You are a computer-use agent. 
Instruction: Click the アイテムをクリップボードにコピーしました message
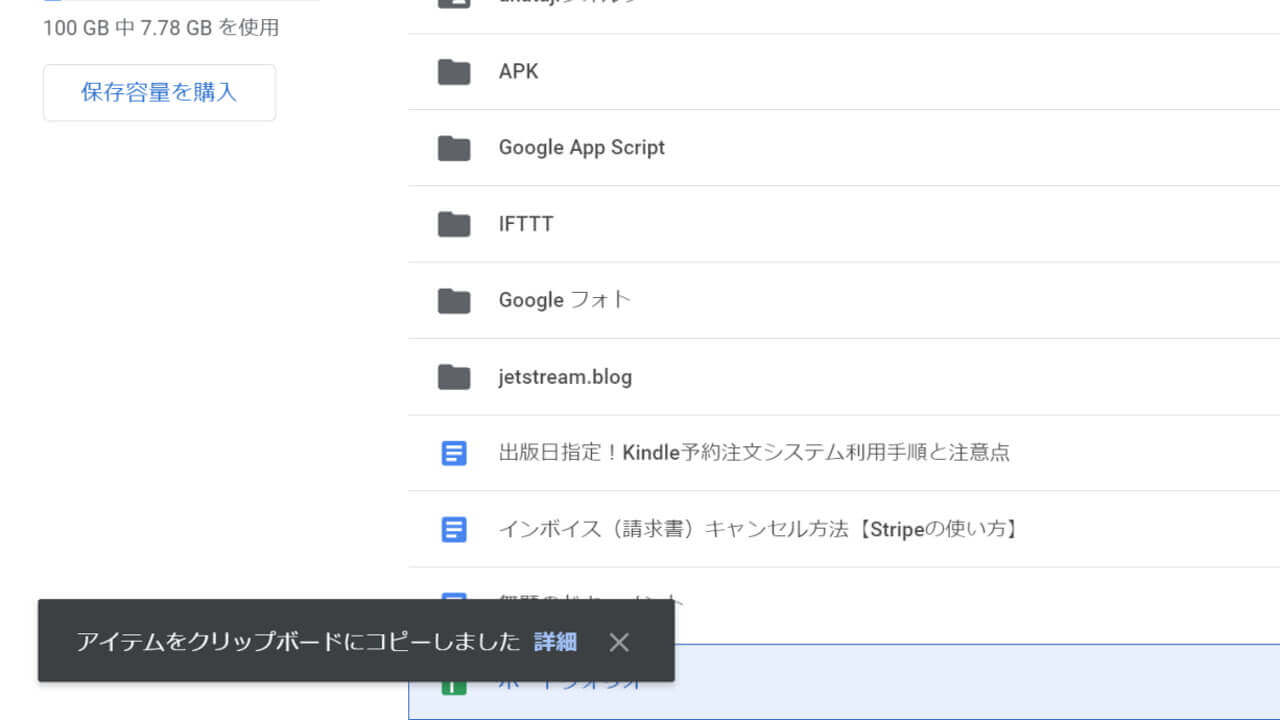(299, 642)
